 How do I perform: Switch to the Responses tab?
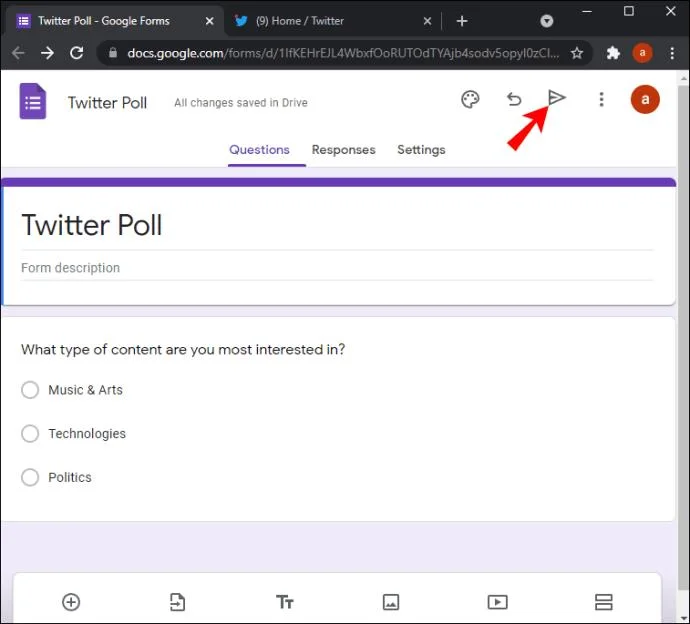[343, 150]
